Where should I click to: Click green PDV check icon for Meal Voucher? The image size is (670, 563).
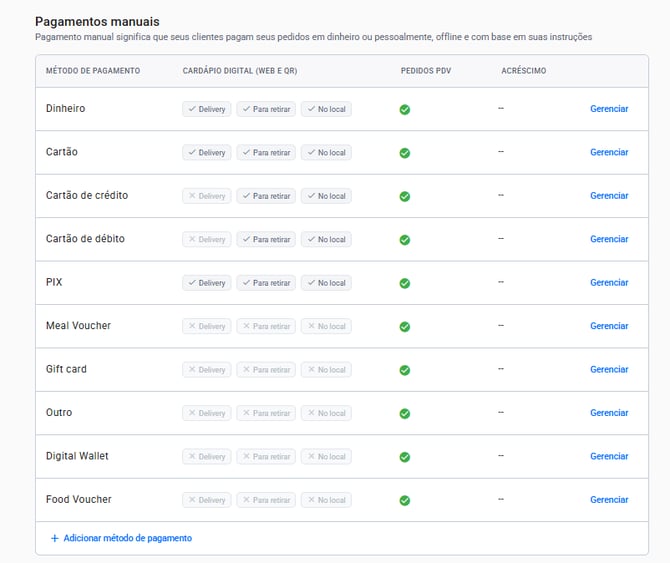point(405,327)
